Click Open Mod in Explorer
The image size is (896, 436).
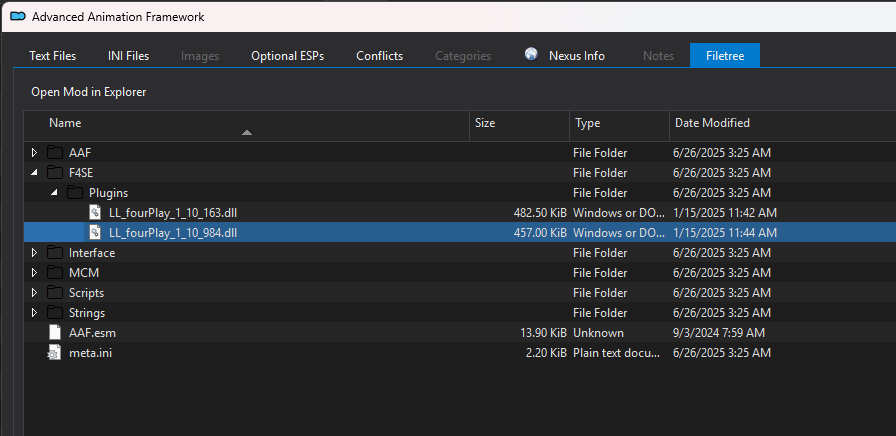[89, 91]
